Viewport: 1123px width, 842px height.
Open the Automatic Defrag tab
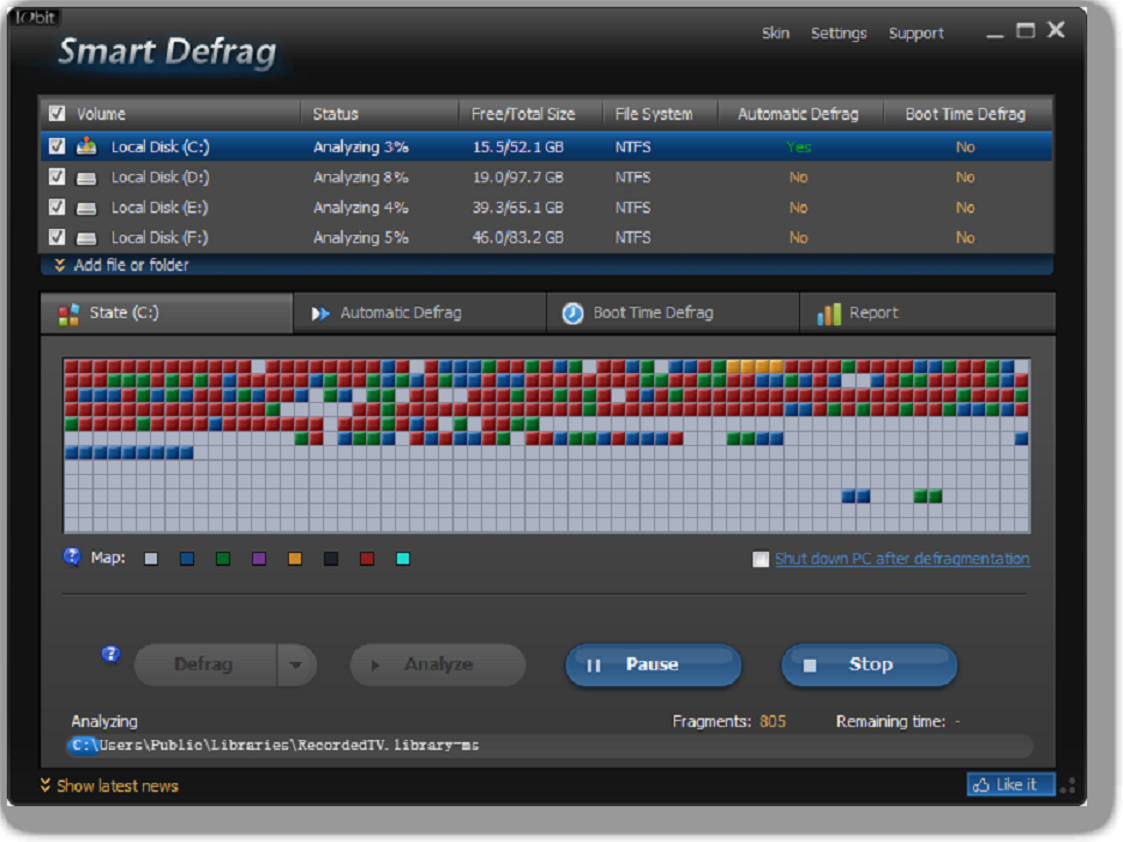[x=420, y=313]
